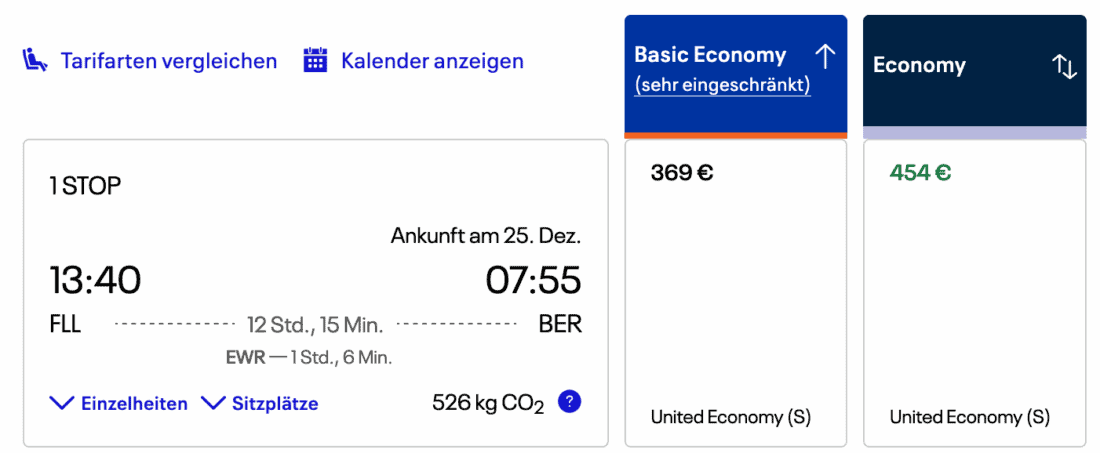Expand Sitzplätze seat information

click(275, 404)
